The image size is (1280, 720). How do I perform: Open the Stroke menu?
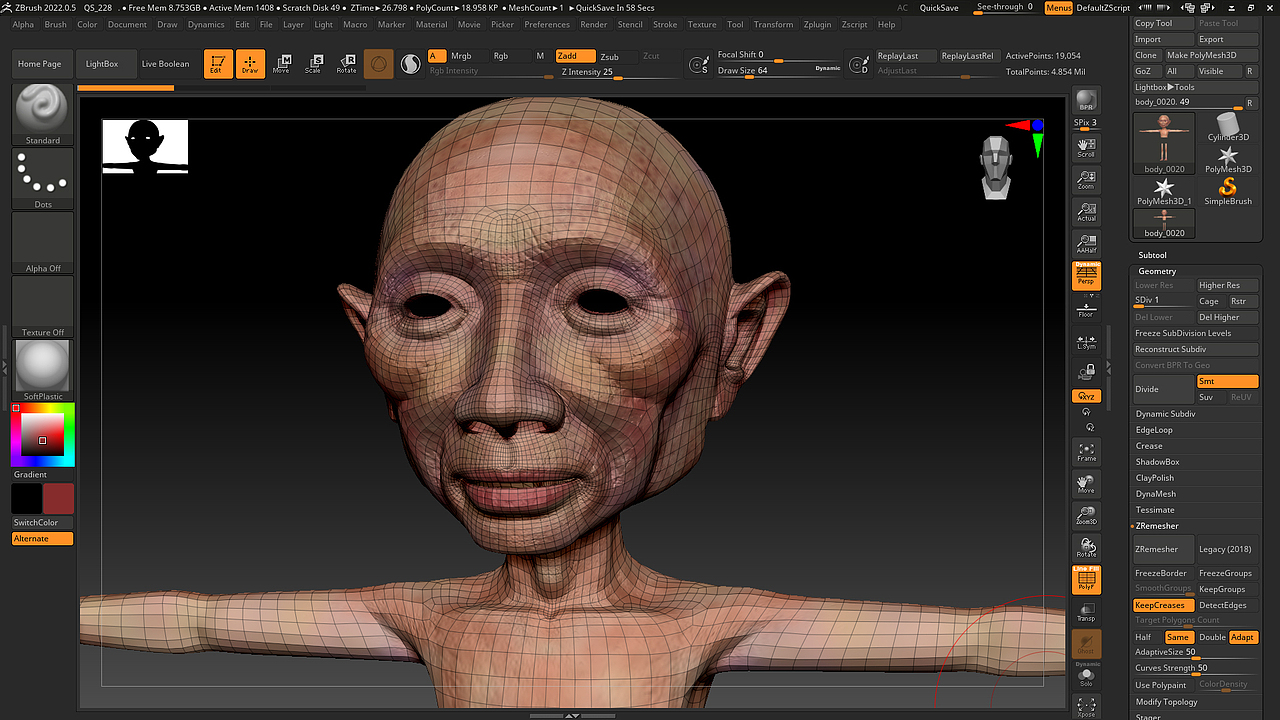[x=665, y=24]
